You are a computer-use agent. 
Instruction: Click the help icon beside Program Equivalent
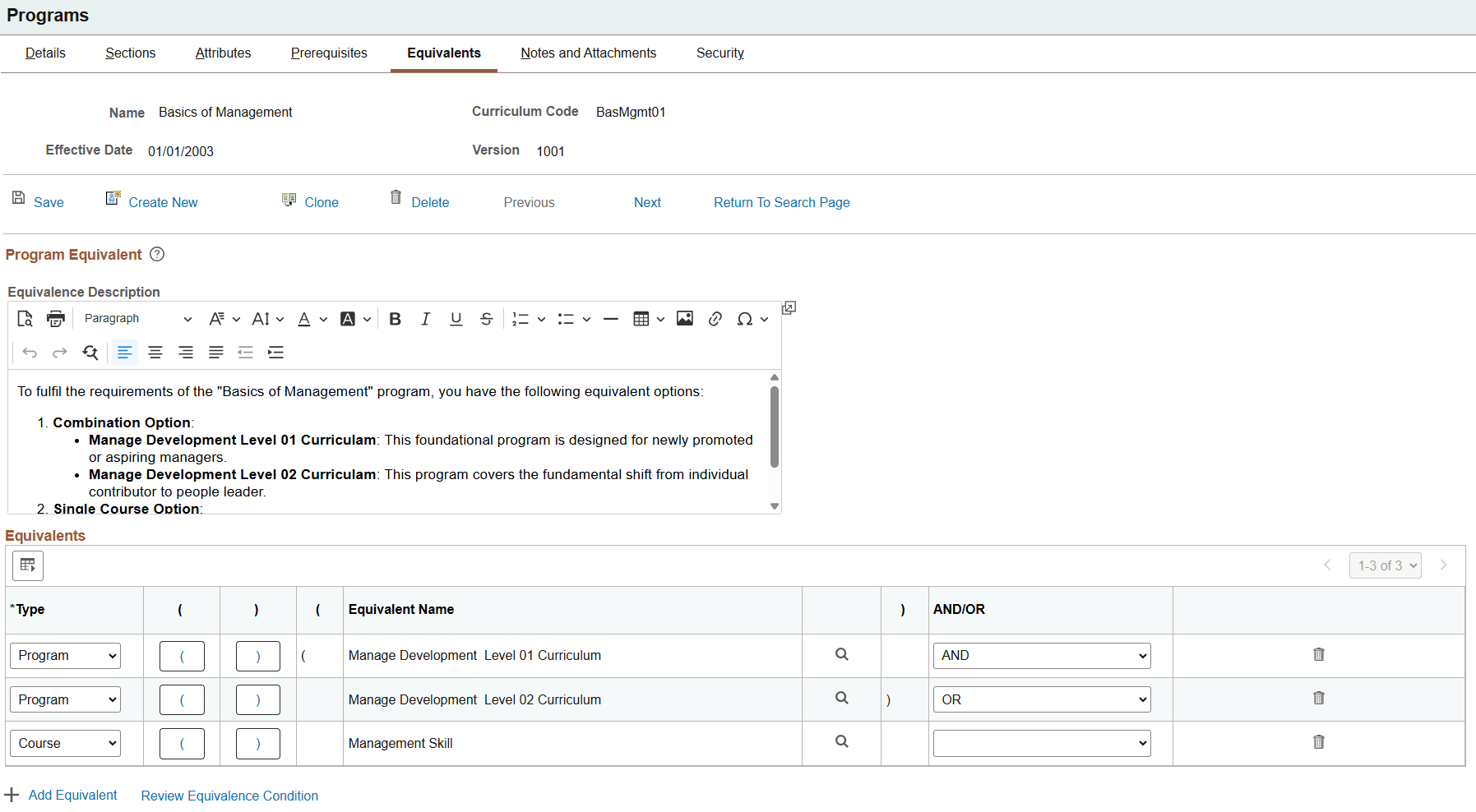click(x=156, y=254)
